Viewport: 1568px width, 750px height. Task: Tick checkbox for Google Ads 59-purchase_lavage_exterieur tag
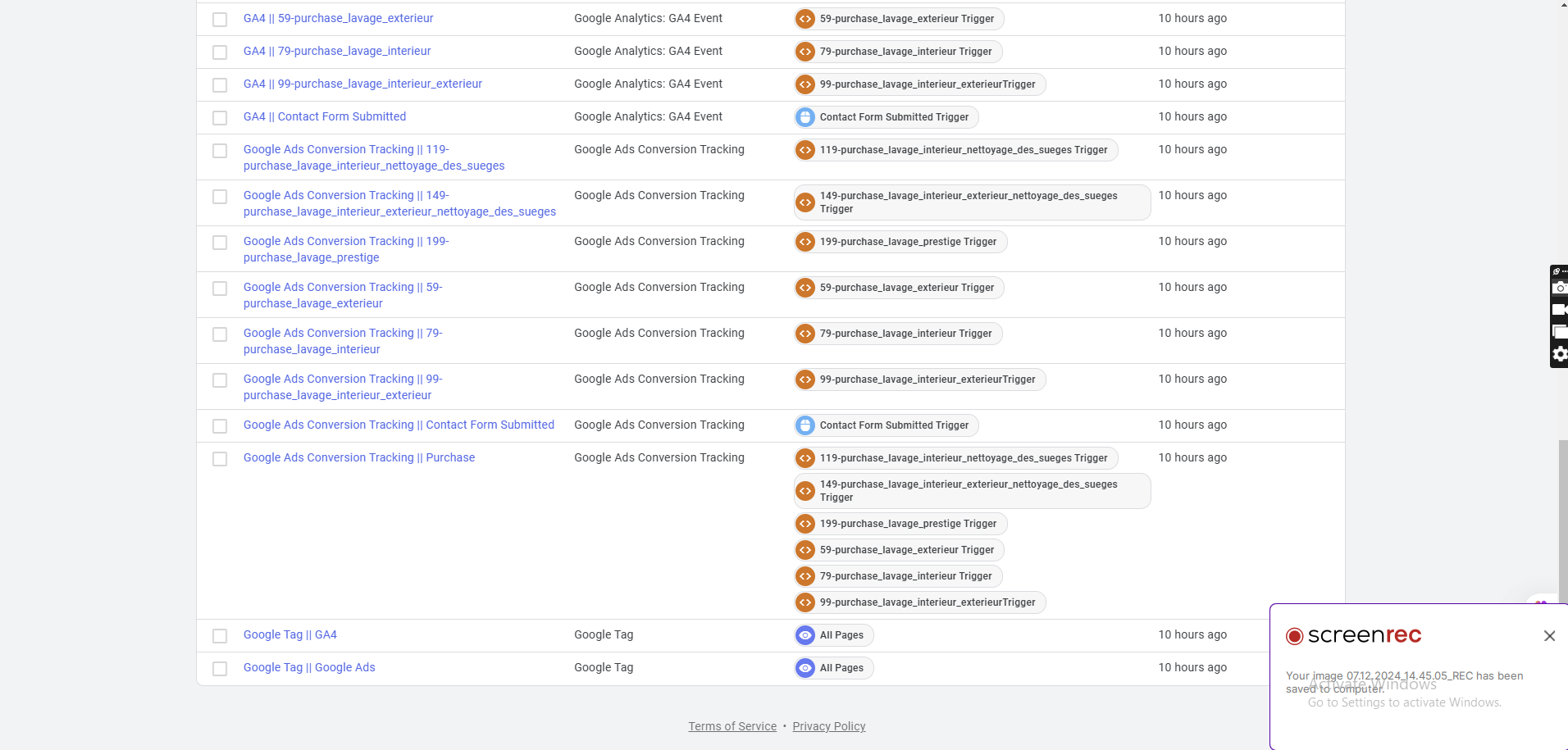click(220, 289)
